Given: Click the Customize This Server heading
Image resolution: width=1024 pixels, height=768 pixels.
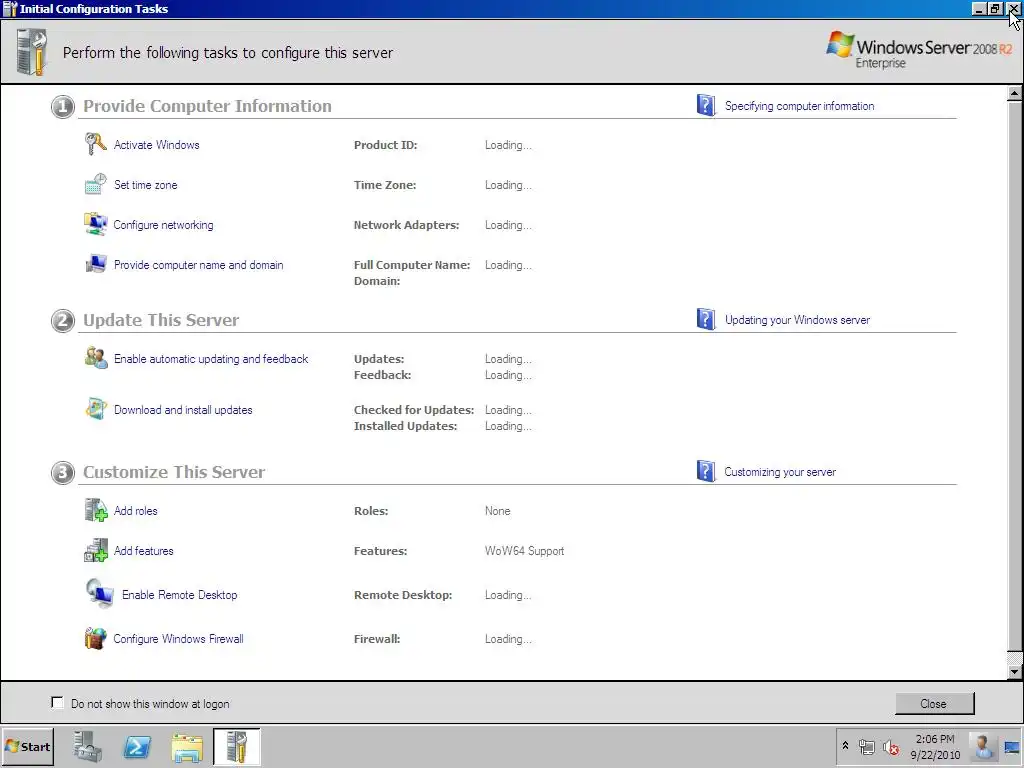Looking at the screenshot, I should [x=174, y=472].
